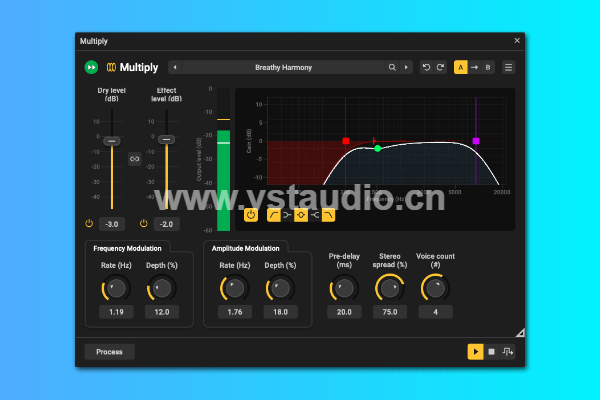Screen dimensions: 600x400
Task: Copy settings A to B arrow
Action: point(474,67)
